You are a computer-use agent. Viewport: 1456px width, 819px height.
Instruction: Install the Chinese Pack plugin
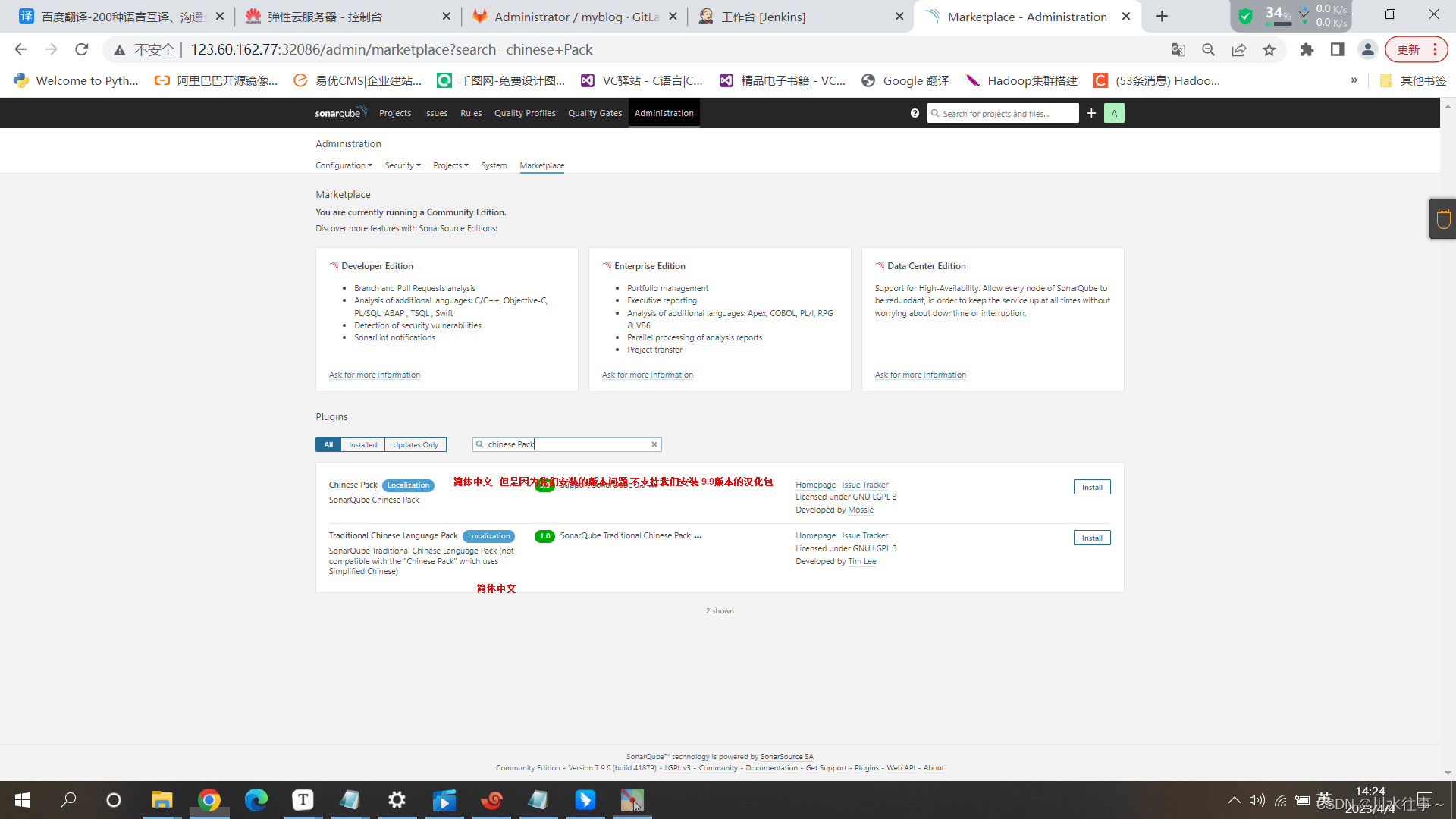[x=1091, y=488]
